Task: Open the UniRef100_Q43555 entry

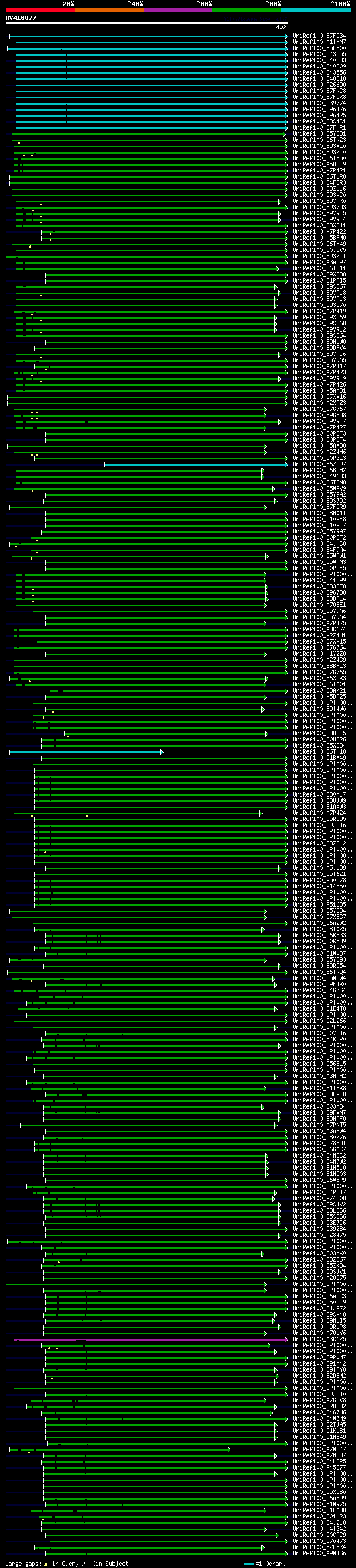Action: pyautogui.click(x=319, y=54)
